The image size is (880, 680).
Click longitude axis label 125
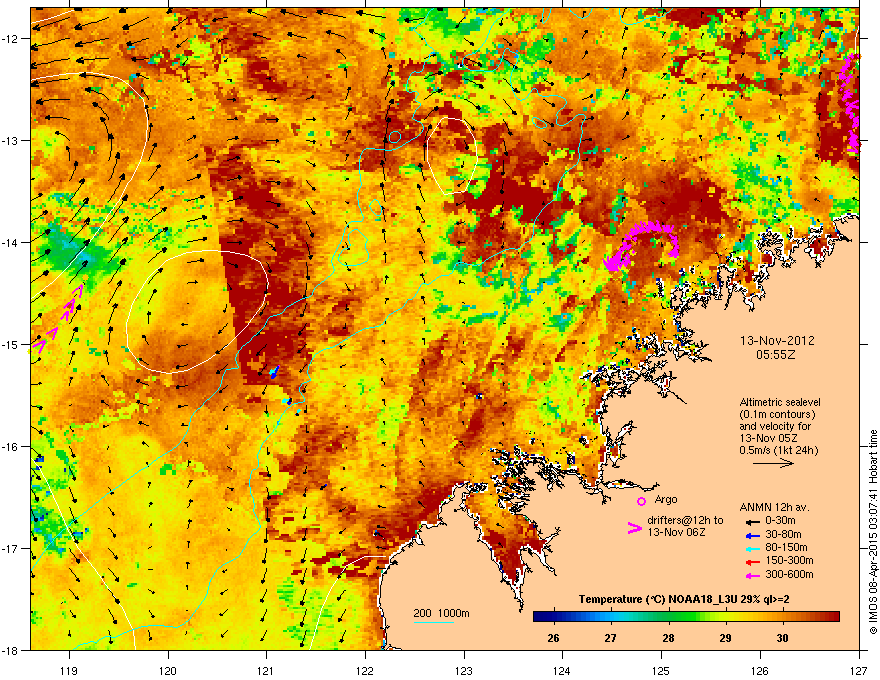coord(662,670)
